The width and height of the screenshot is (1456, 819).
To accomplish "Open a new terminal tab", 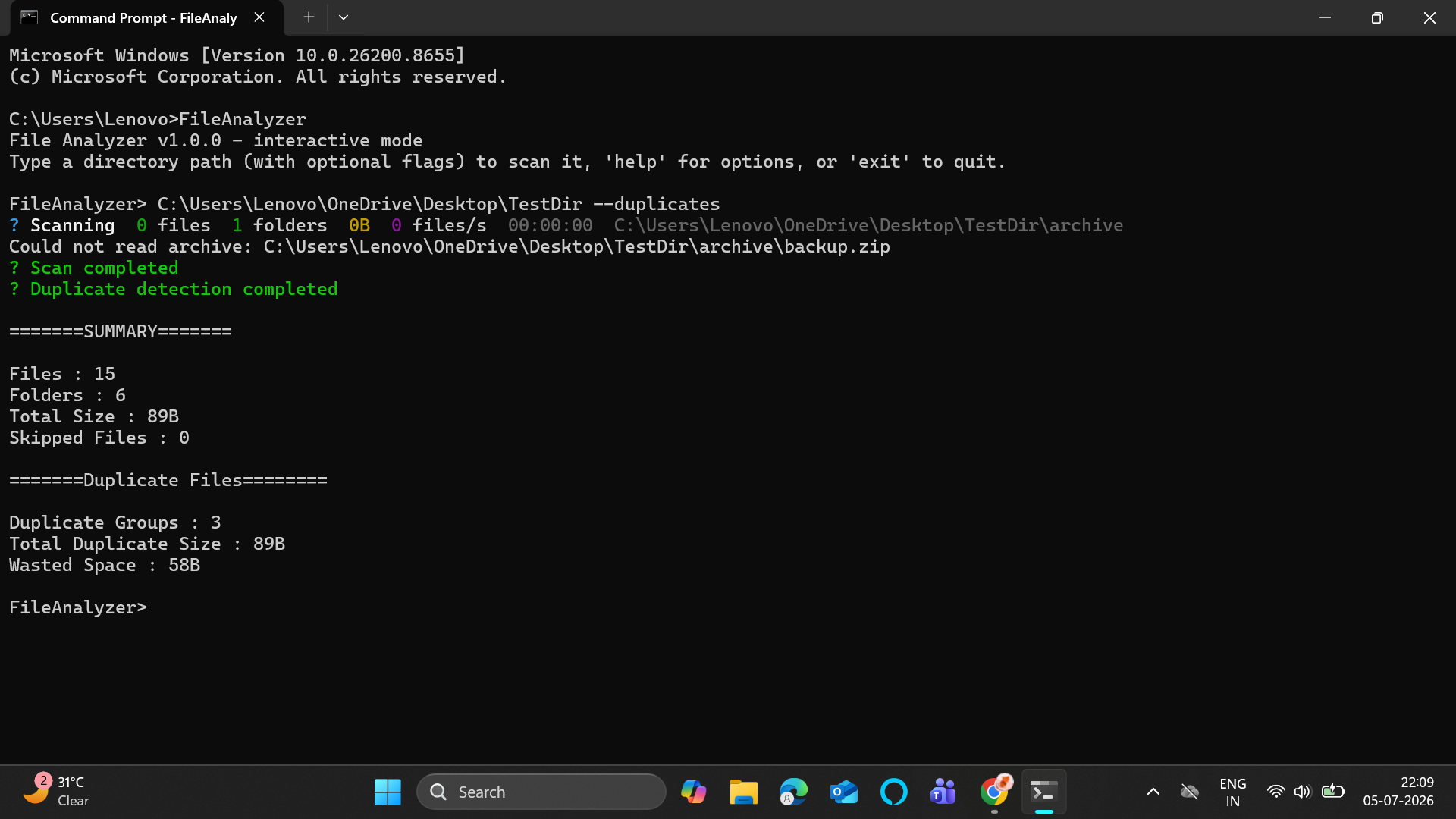I will (309, 17).
